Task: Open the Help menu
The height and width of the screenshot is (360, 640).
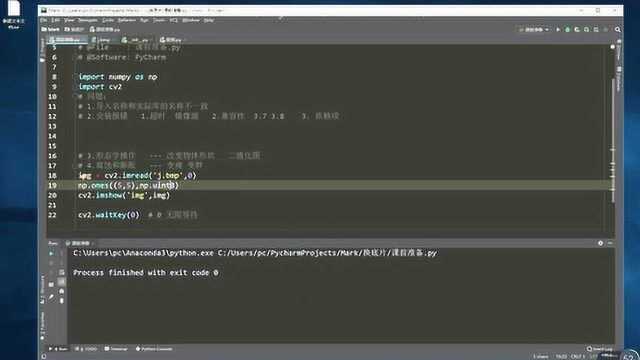Action: (x=209, y=20)
